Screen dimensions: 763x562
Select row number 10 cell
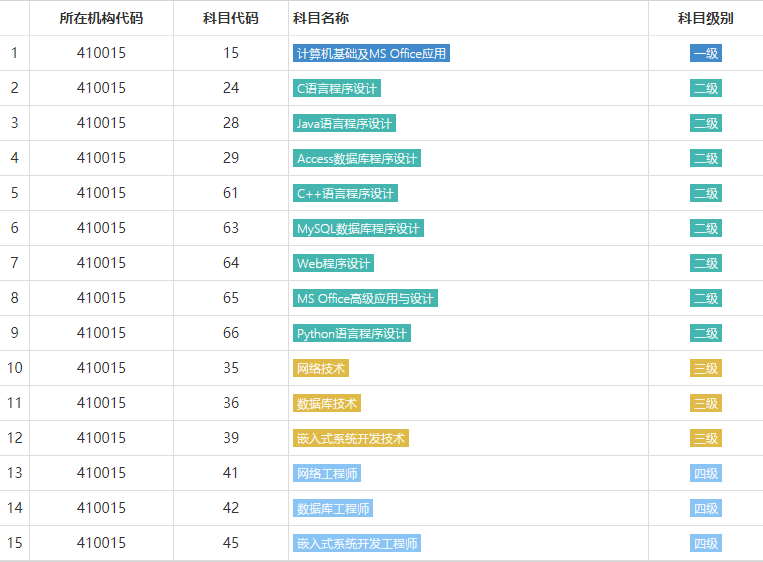click(15, 368)
